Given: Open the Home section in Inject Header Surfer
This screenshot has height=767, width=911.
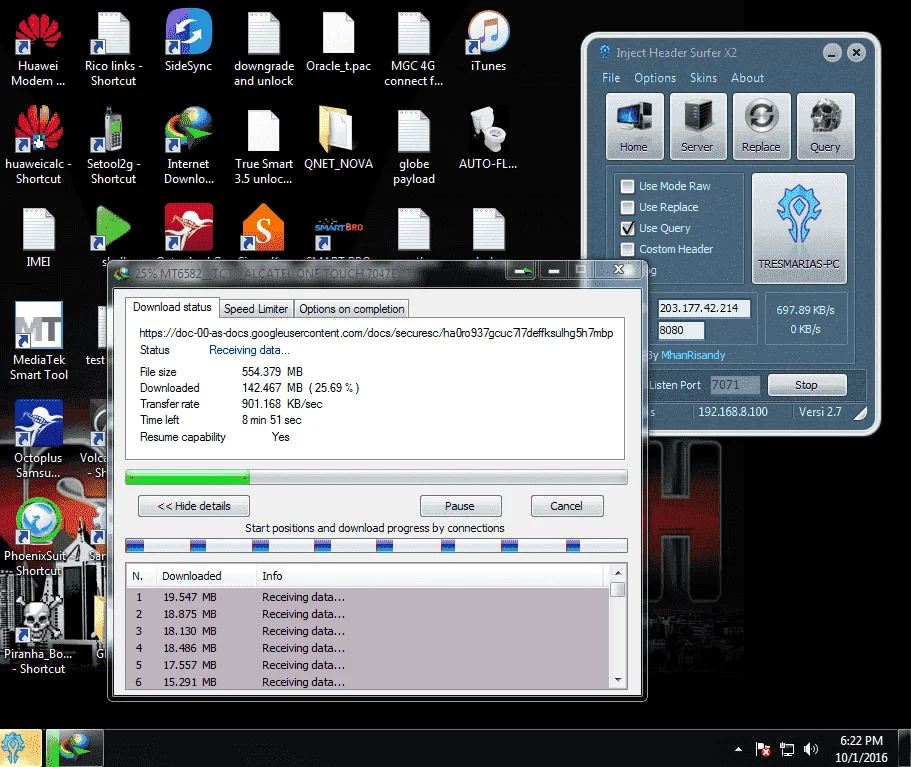Looking at the screenshot, I should pos(634,126).
